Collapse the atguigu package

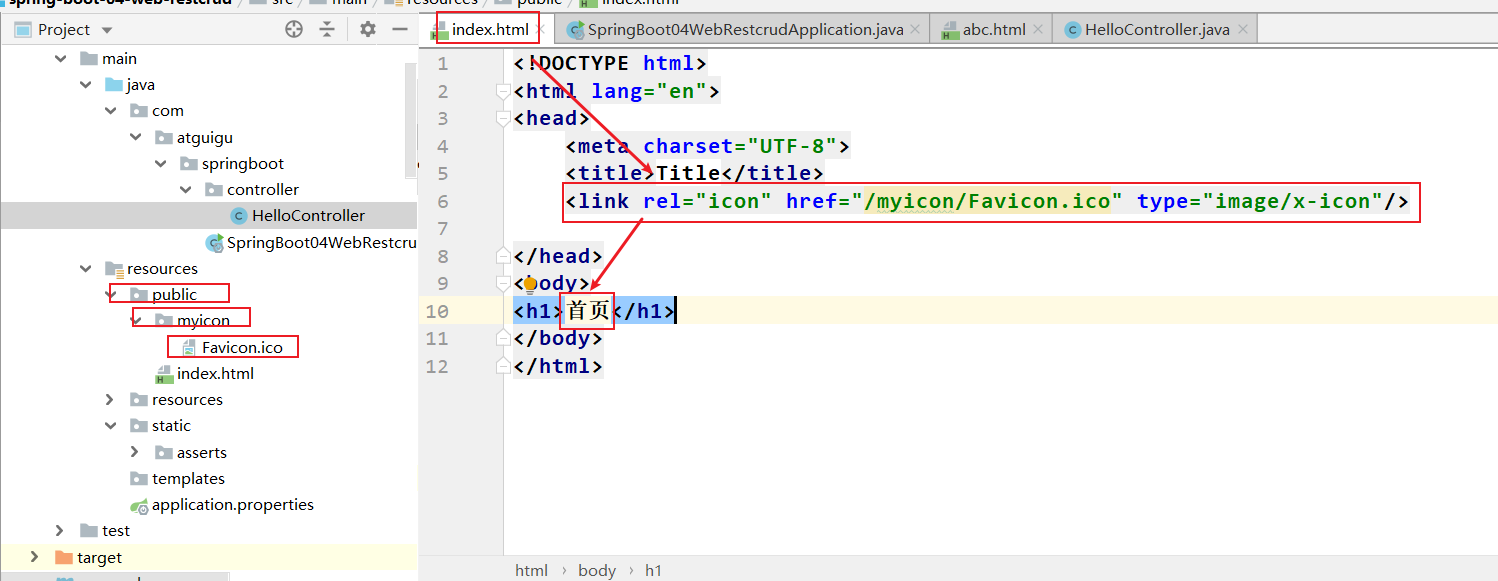coord(135,137)
